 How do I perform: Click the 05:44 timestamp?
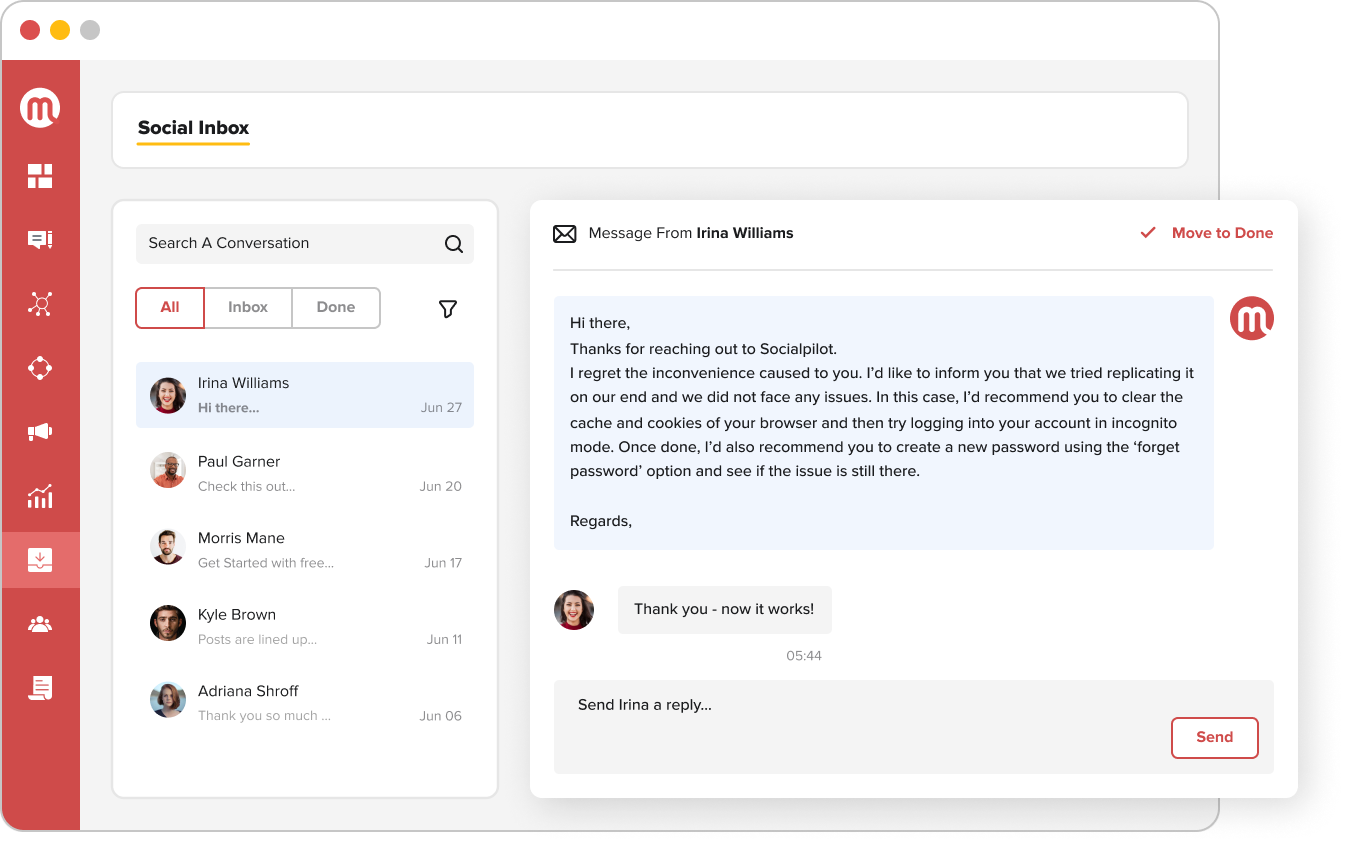pos(804,656)
